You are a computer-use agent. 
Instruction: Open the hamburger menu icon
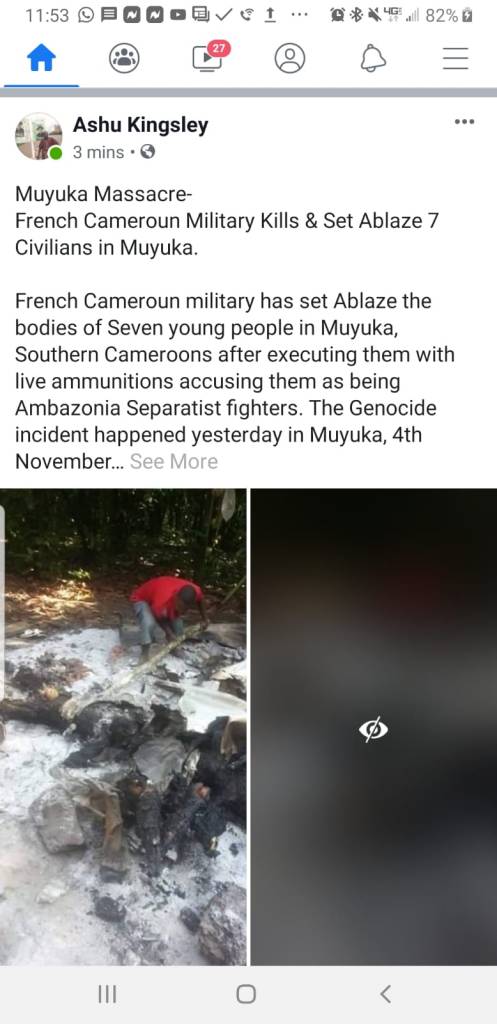tap(455, 59)
